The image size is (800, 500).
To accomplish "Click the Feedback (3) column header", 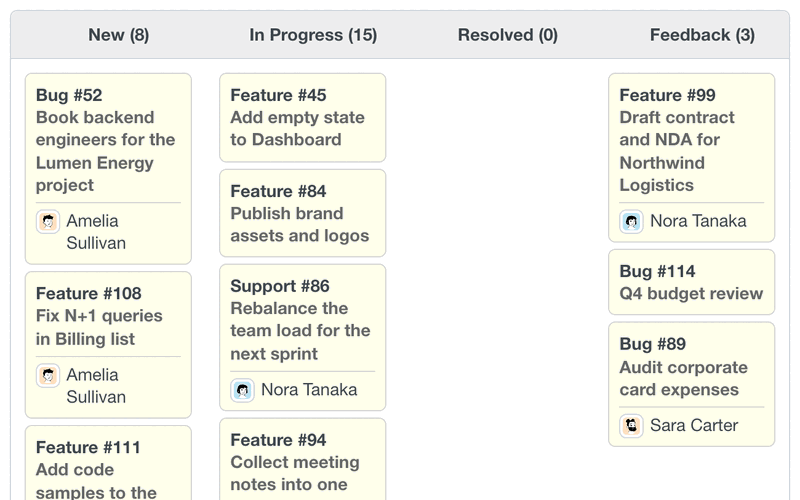I will pos(702,35).
